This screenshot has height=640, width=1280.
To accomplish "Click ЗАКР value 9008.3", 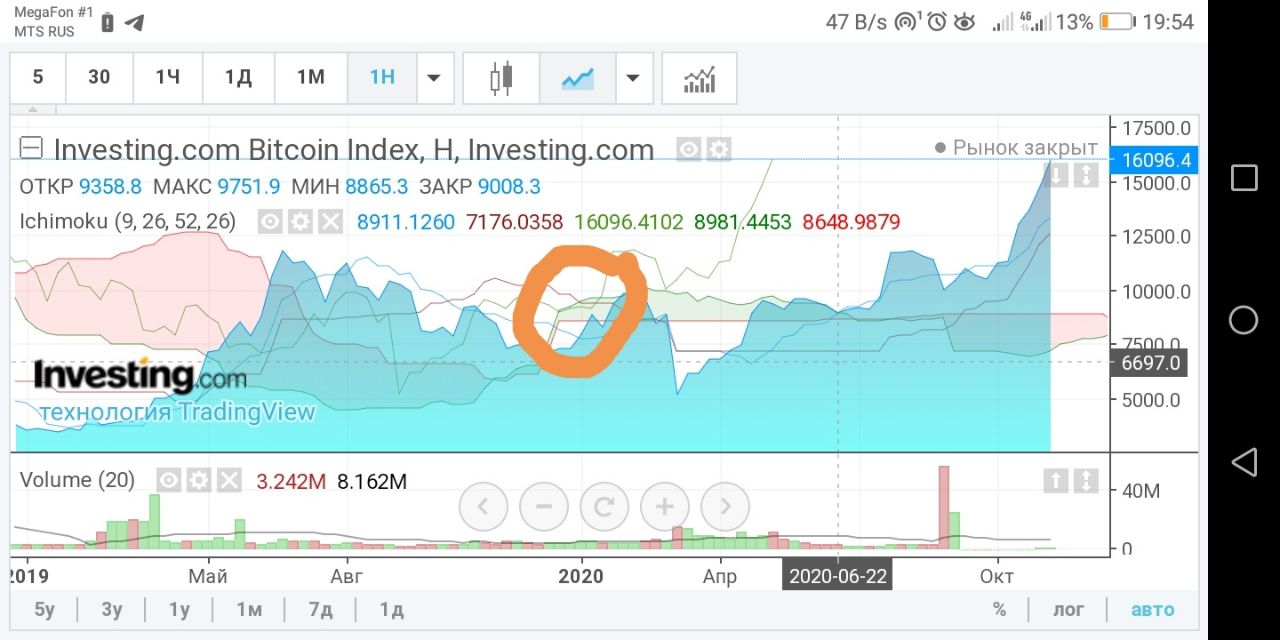I will click(x=508, y=186).
